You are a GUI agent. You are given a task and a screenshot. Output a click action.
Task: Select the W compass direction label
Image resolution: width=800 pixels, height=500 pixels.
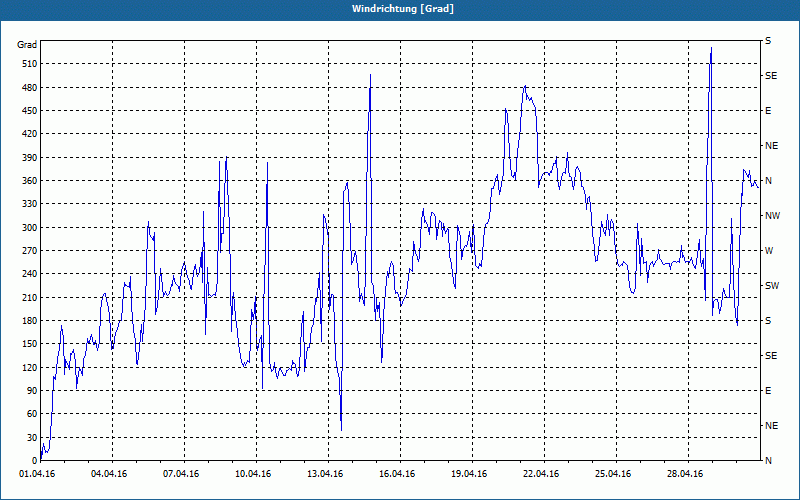769,251
